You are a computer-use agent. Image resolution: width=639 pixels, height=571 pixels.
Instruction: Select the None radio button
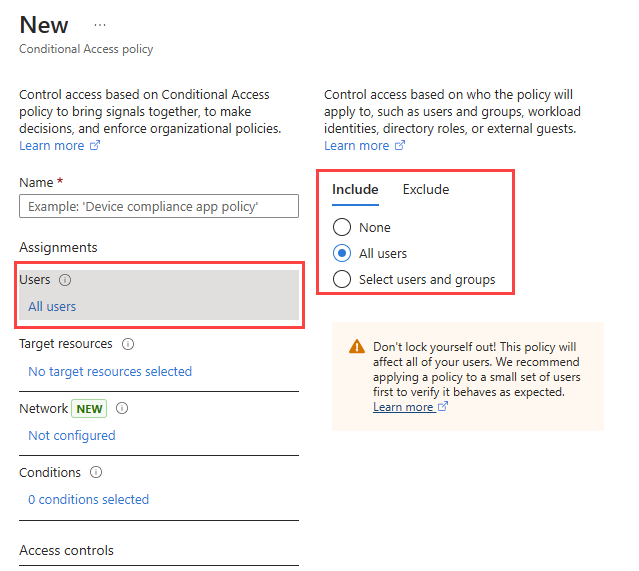click(x=342, y=227)
